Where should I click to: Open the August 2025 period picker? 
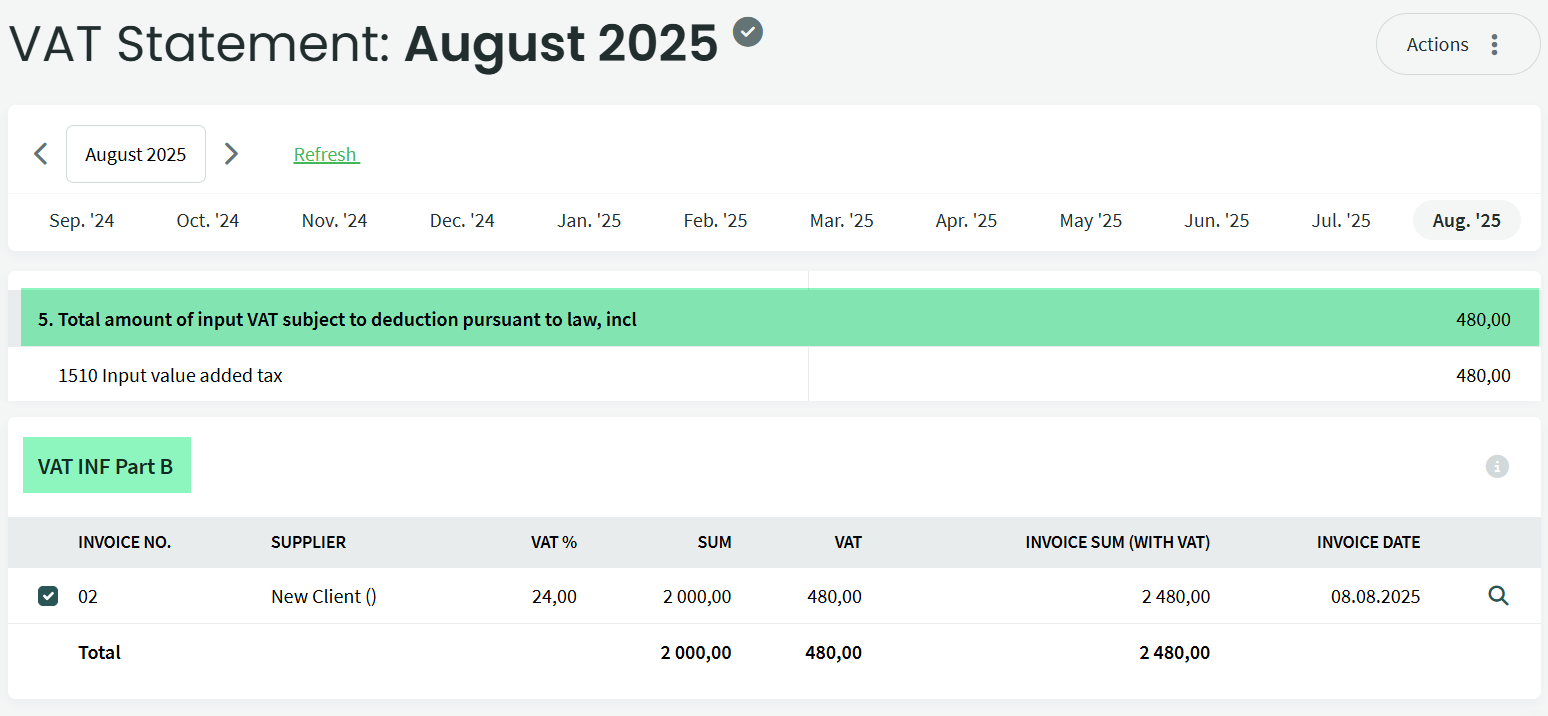(x=136, y=154)
